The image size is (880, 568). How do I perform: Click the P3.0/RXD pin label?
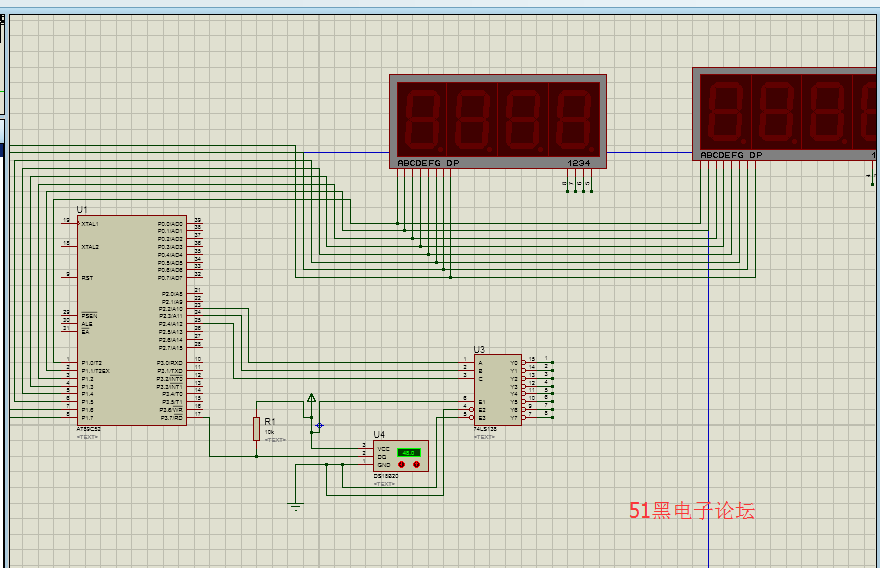169,363
